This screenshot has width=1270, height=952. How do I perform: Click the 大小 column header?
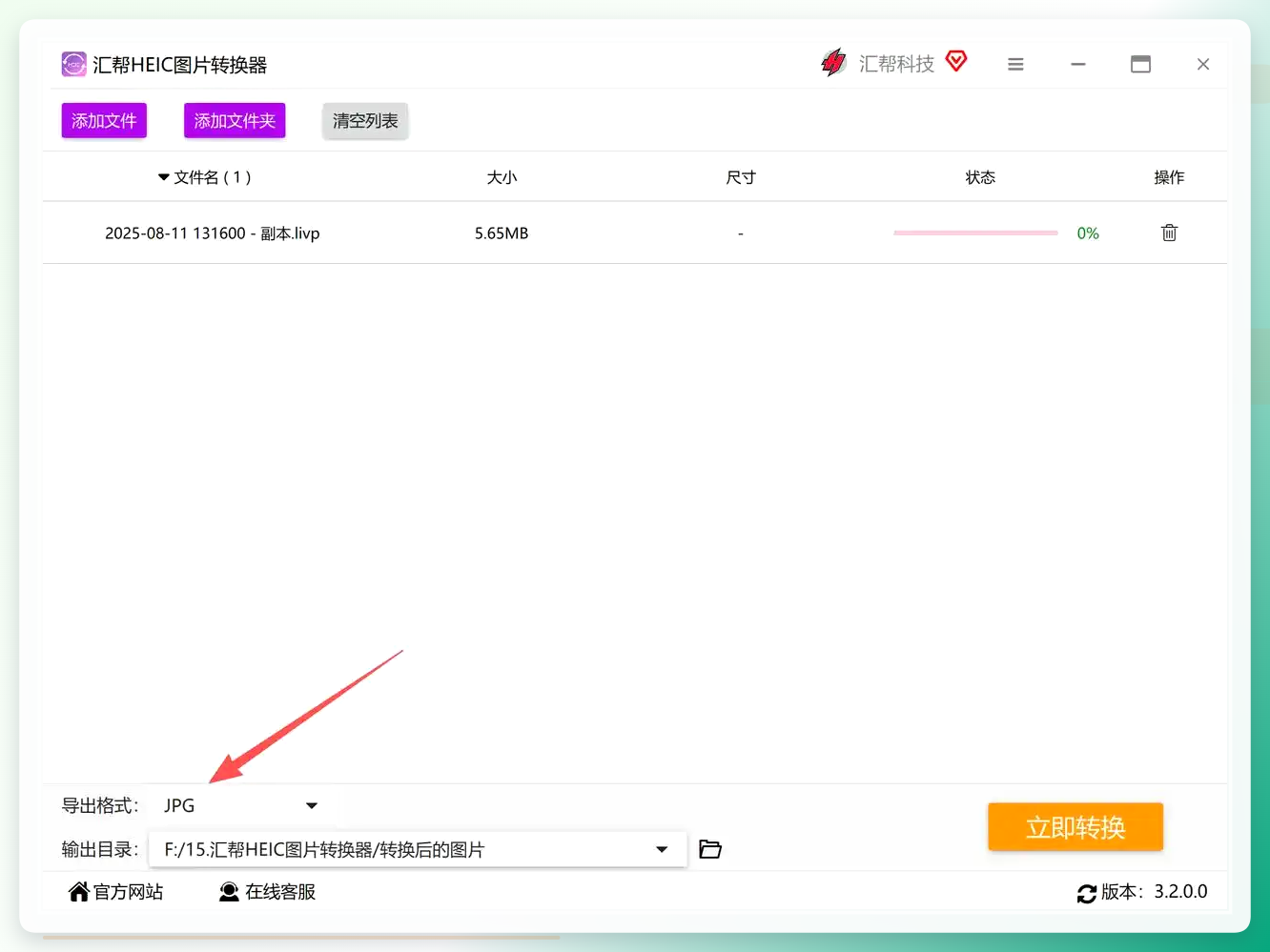pos(502,177)
